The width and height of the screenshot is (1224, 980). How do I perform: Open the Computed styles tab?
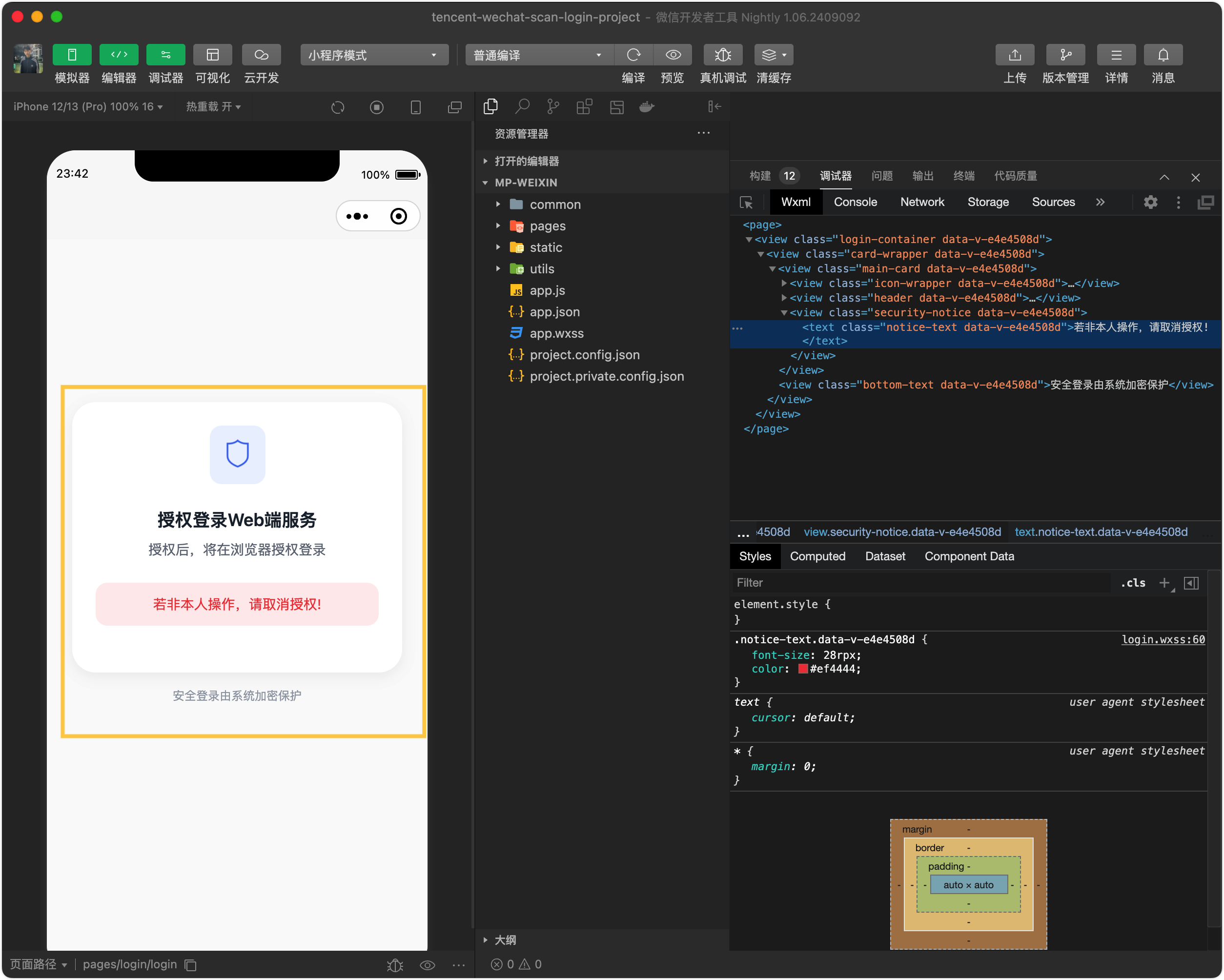point(817,556)
